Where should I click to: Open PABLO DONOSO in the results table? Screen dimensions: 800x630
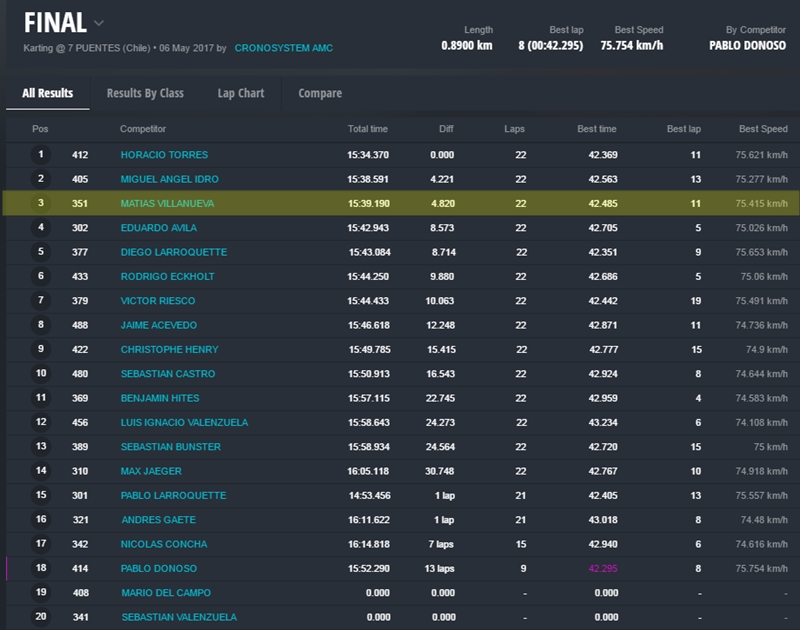161,569
